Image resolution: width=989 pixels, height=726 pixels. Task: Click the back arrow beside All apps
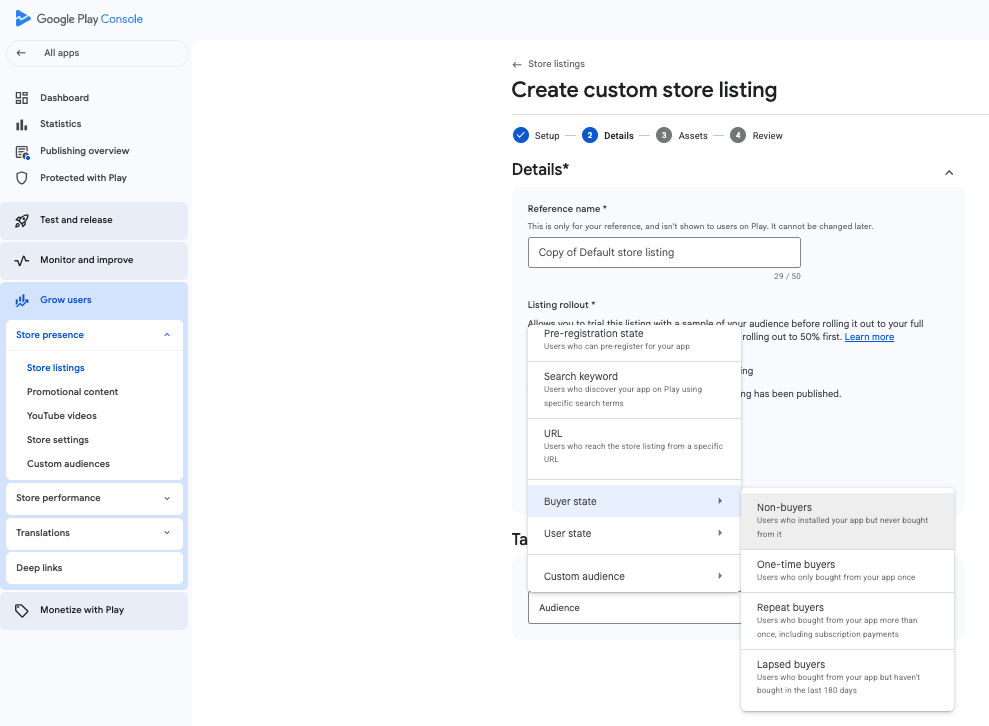point(21,53)
